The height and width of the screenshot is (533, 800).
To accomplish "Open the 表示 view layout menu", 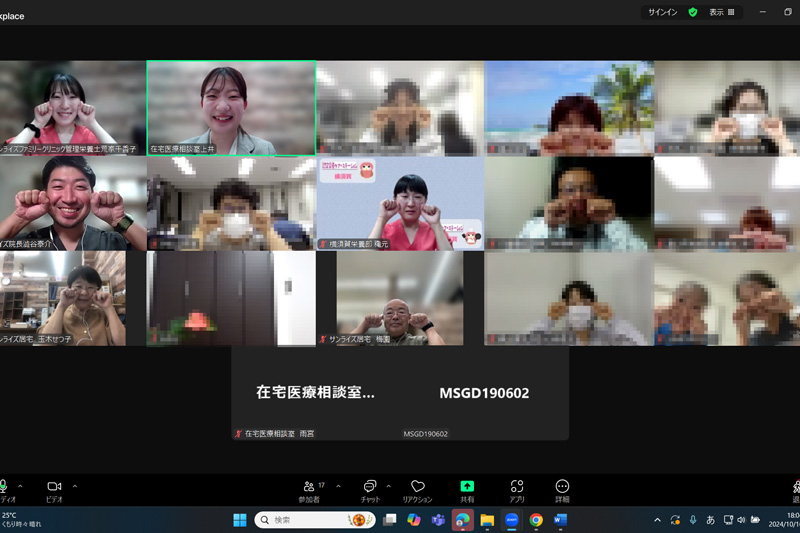I will [x=722, y=12].
